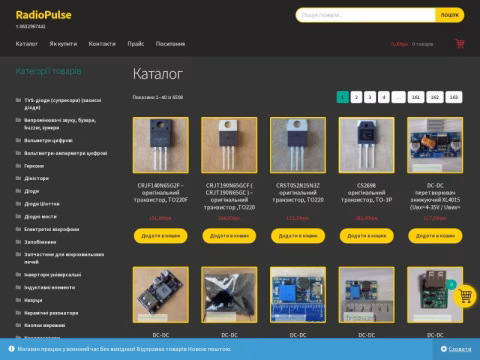Viewport: 480px width, 360px height.
Task: Open XL4015 DC-DC converter image
Action: [x=435, y=145]
